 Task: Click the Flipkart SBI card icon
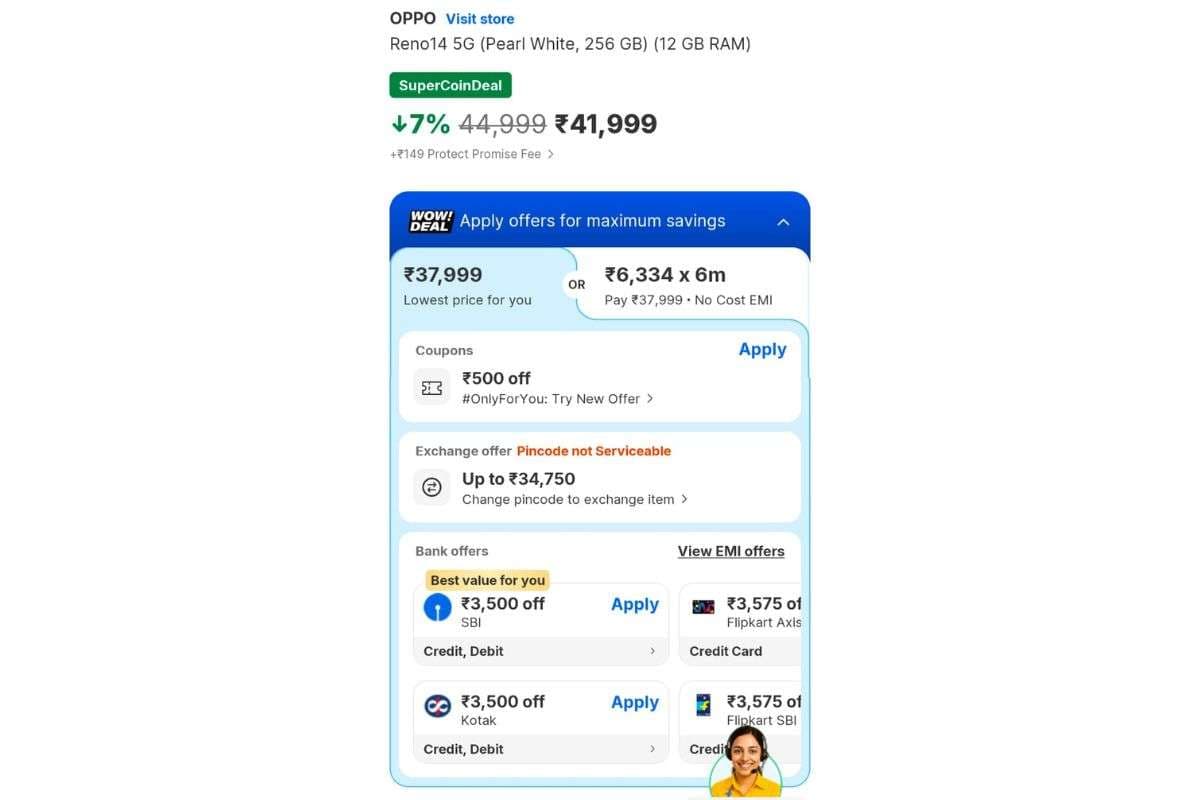coord(703,705)
